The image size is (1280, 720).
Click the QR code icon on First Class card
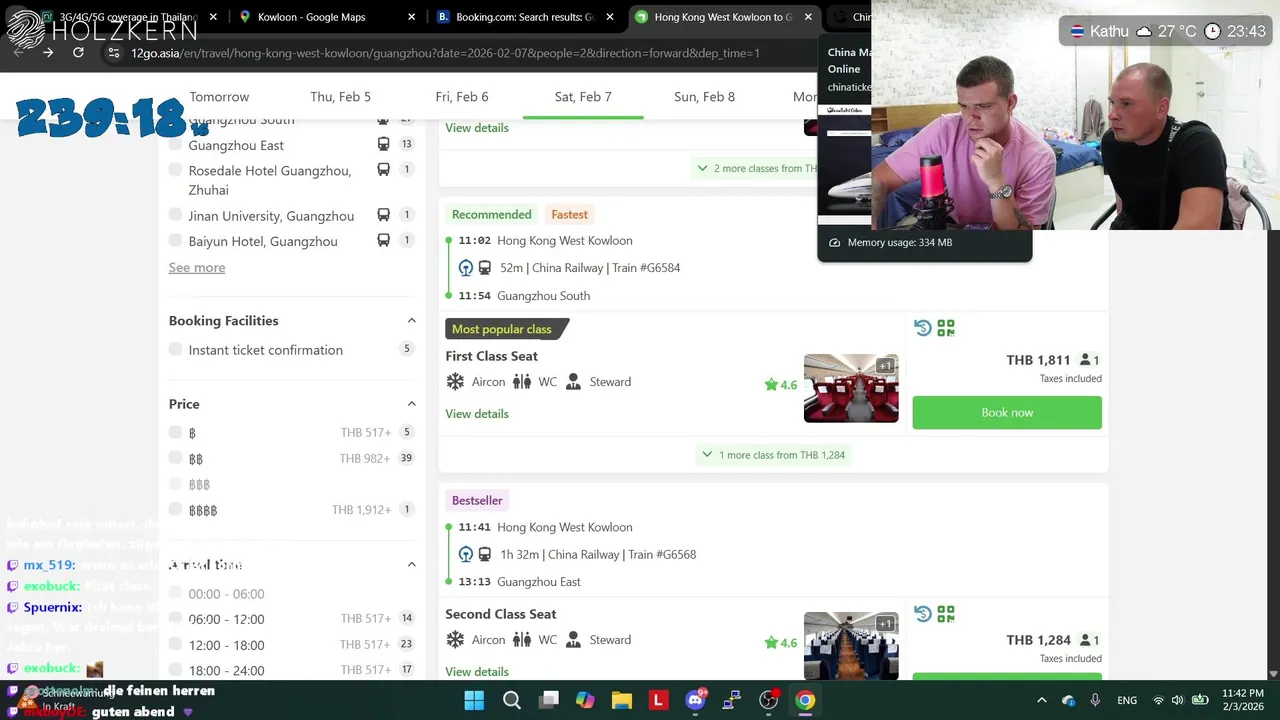946,328
